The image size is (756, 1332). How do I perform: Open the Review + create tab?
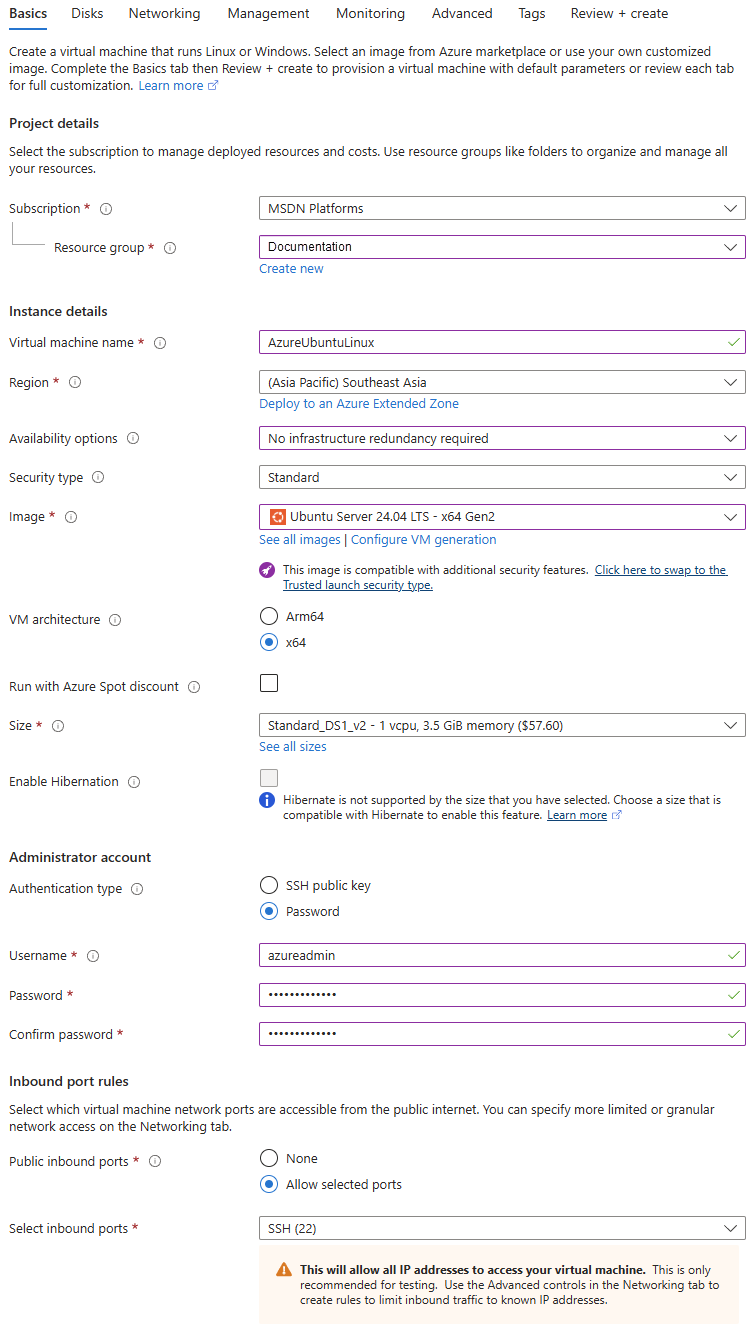point(619,14)
